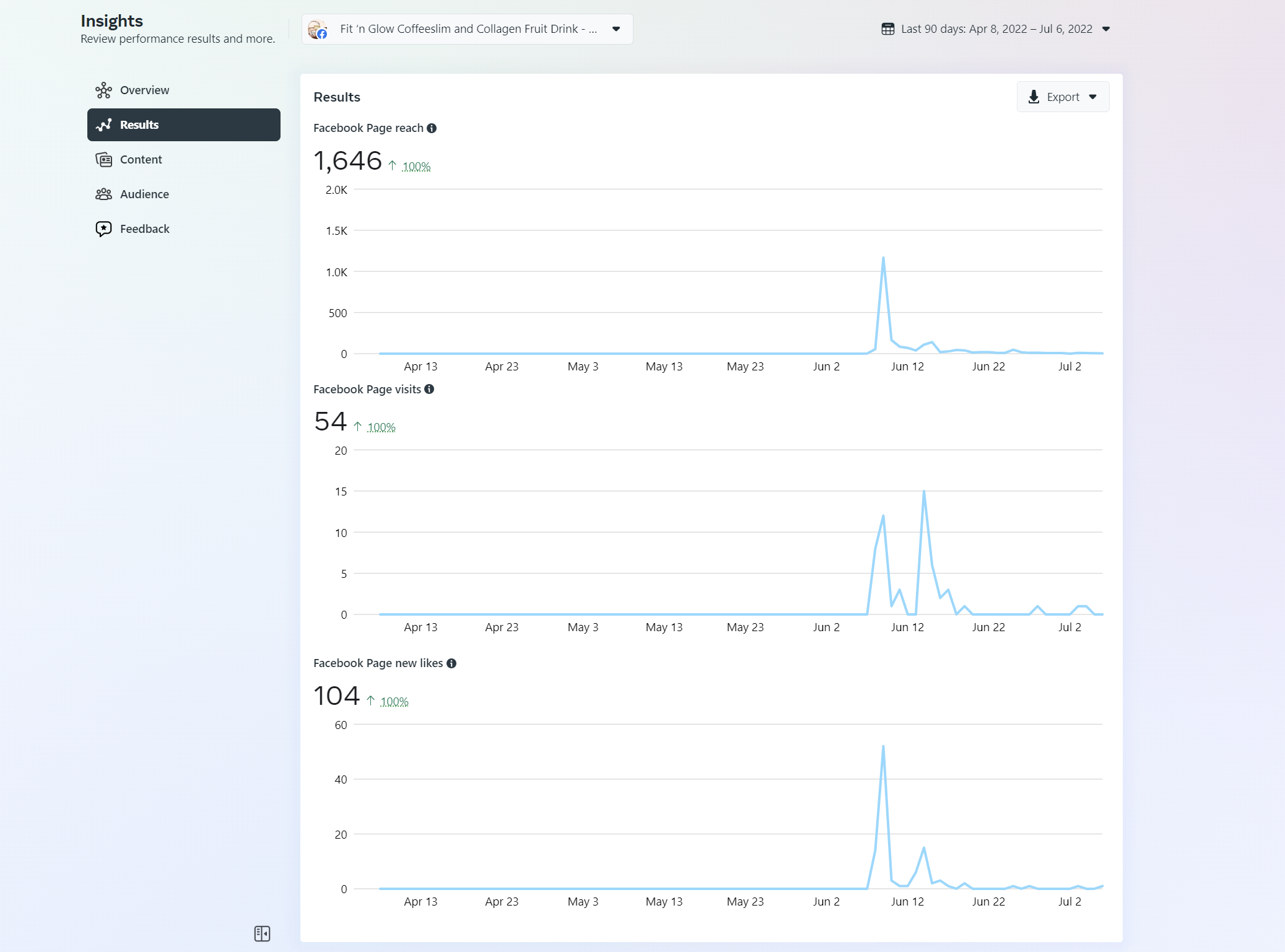The image size is (1285, 952).
Task: Open the Audience section
Action: [x=184, y=194]
